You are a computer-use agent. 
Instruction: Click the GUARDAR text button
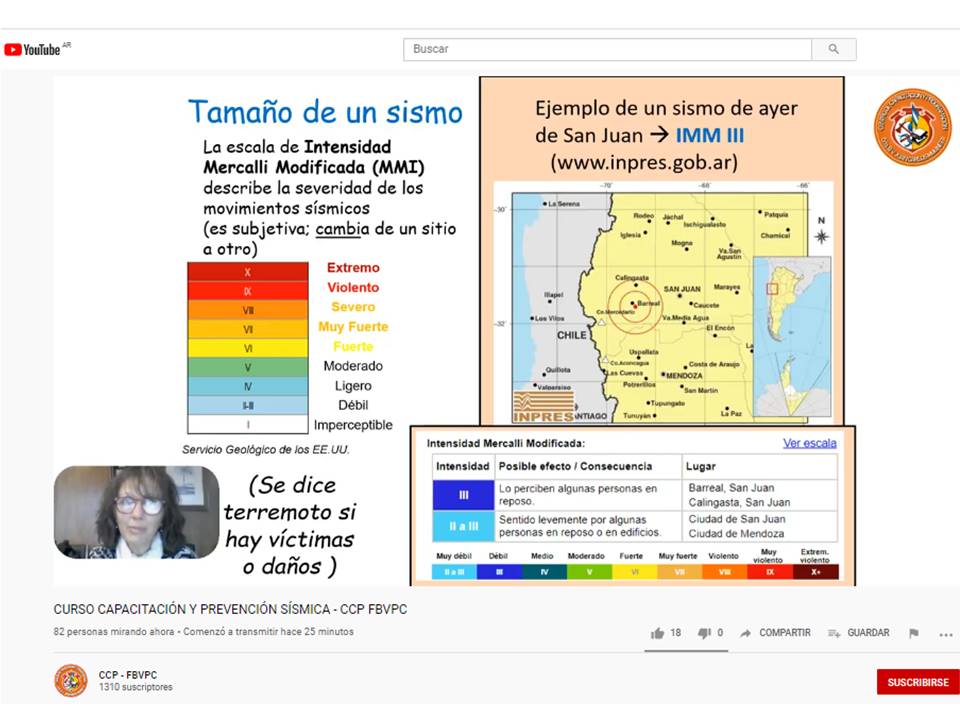868,632
